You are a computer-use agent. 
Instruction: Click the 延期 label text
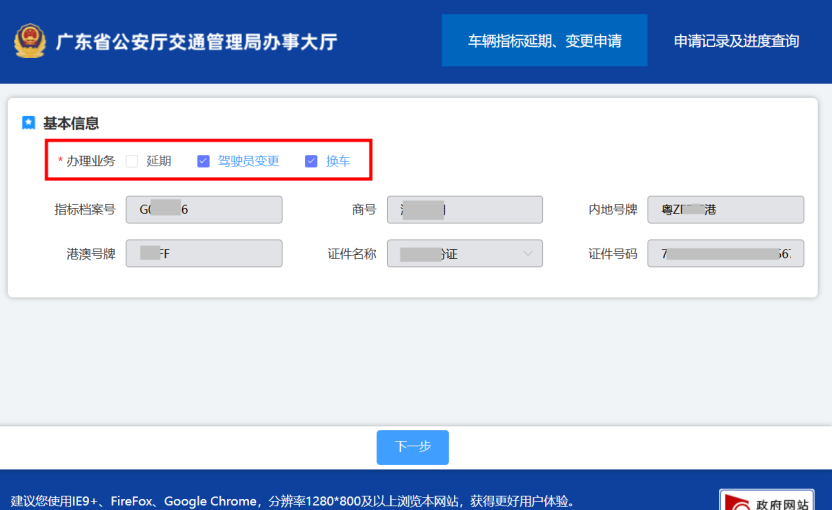[159, 161]
